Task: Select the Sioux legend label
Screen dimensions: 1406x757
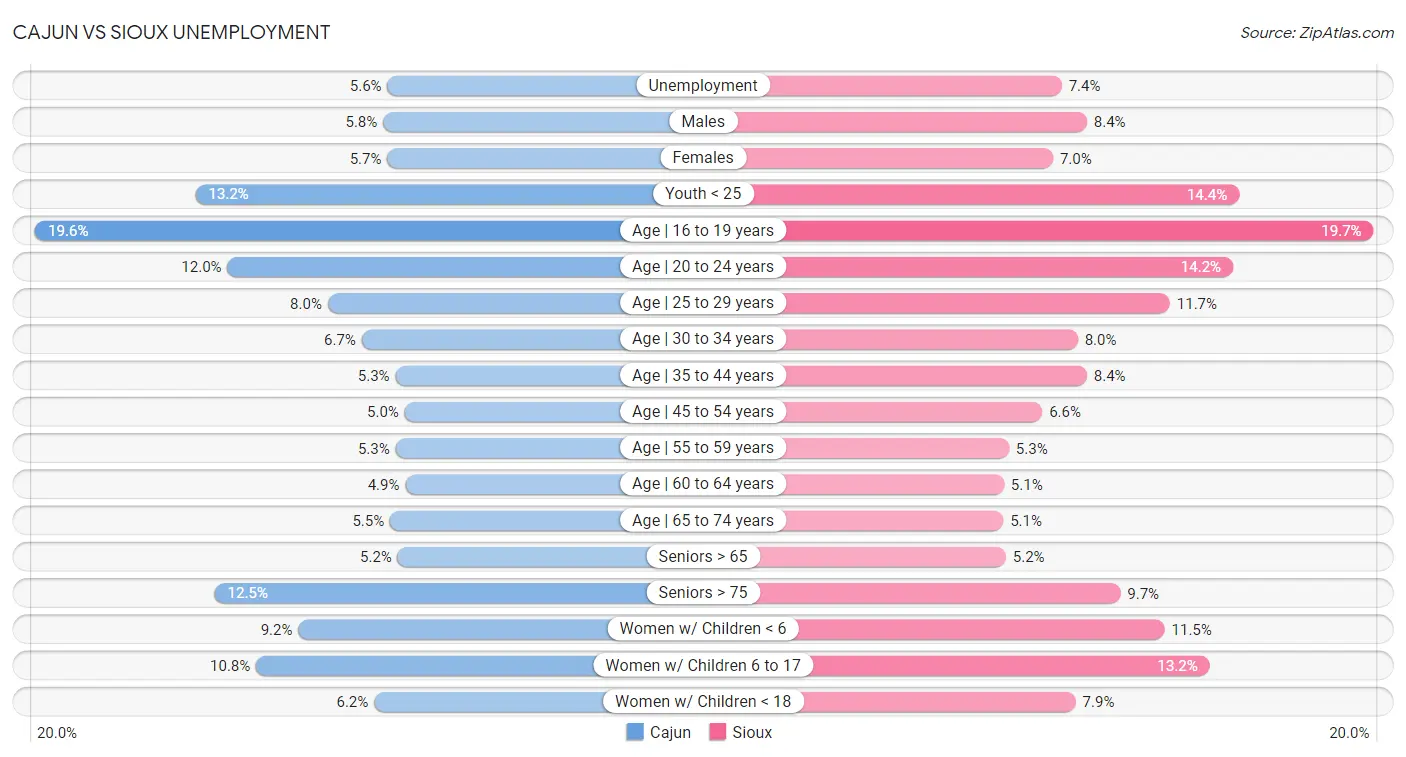Action: [x=752, y=732]
